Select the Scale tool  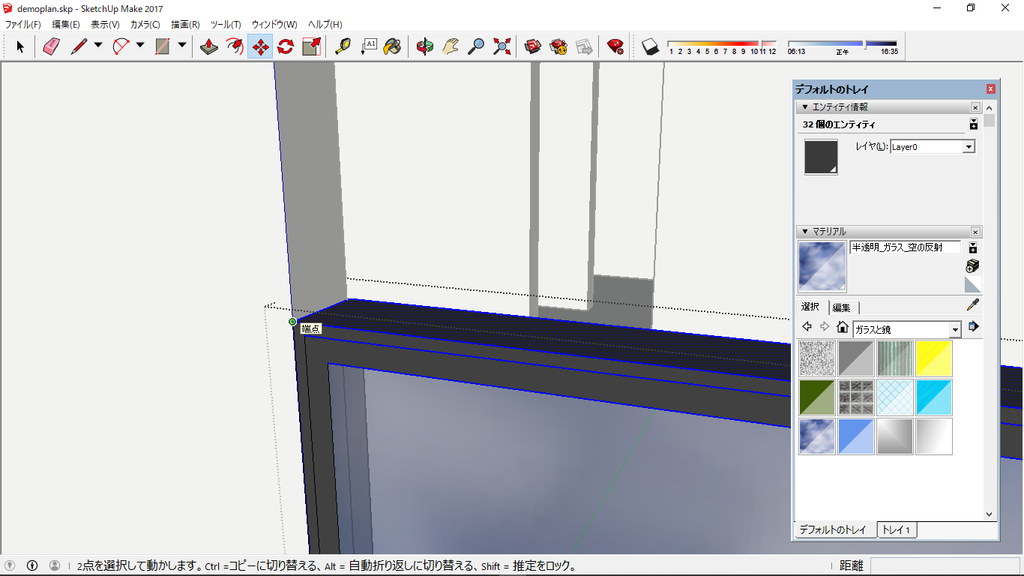click(312, 47)
